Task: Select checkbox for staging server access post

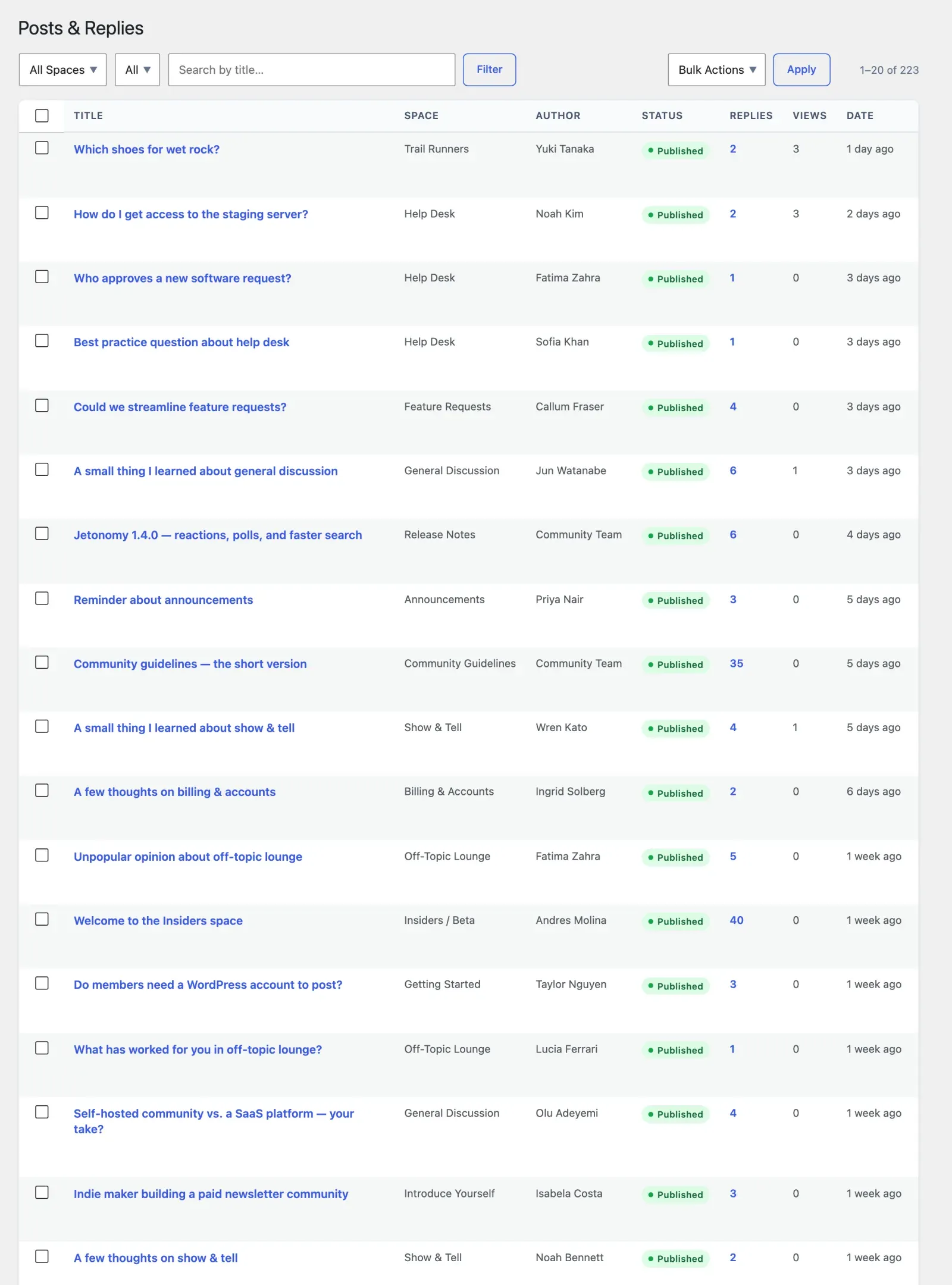Action: [42, 213]
